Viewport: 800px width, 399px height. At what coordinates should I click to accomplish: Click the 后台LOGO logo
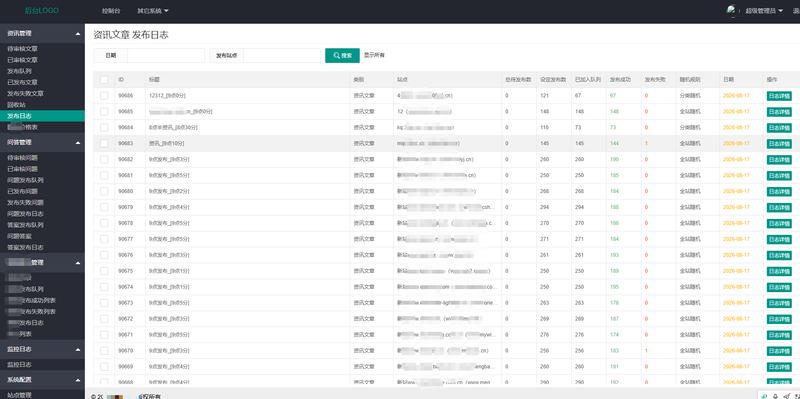42,10
